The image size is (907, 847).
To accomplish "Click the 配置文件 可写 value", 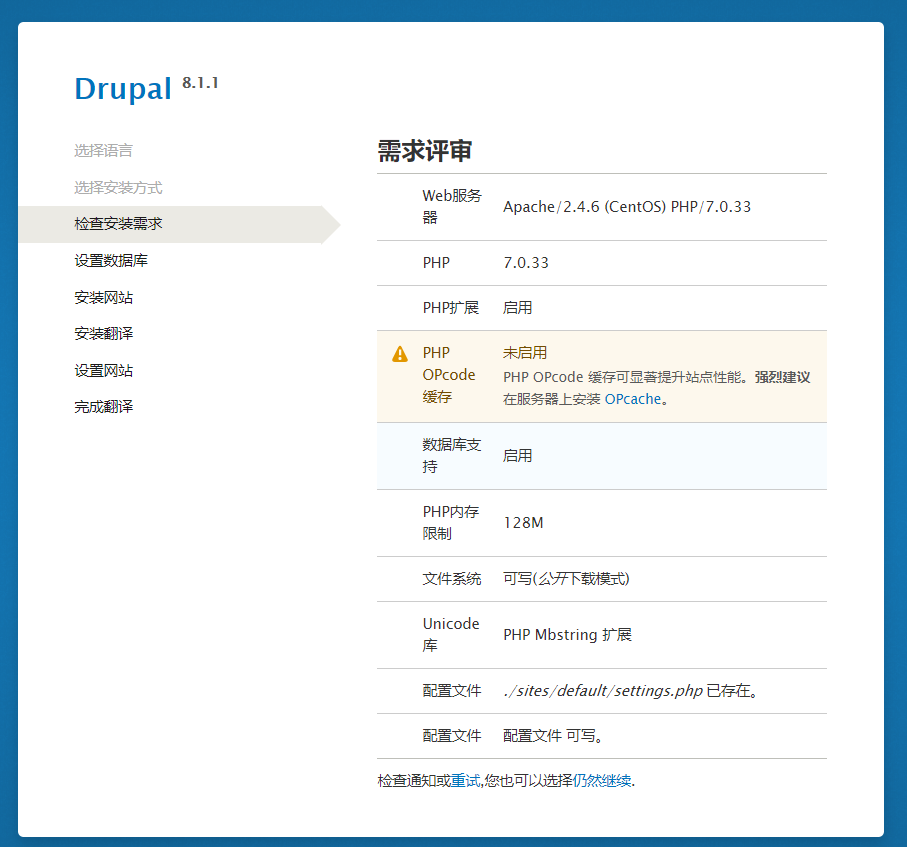I will point(553,736).
